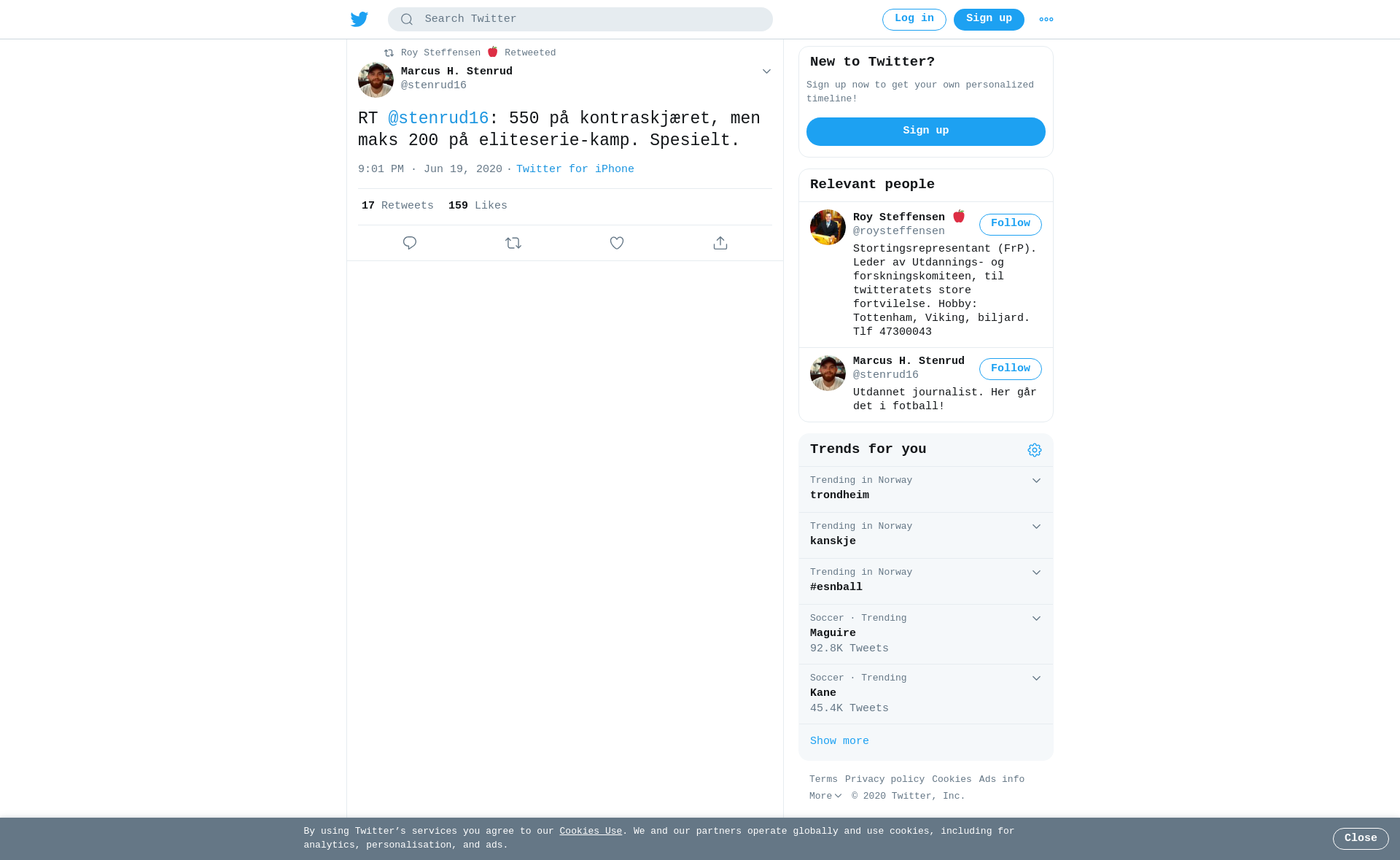Click Show more under trends
Viewport: 1400px width, 860px height.
[839, 741]
